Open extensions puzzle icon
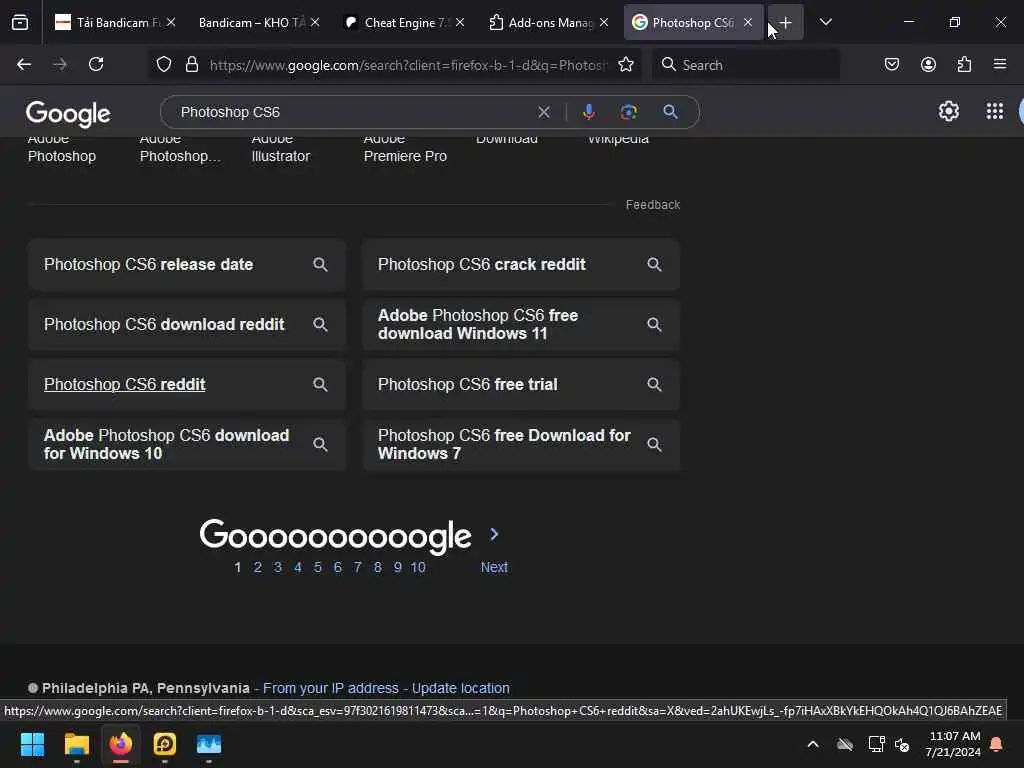Screen dimensions: 1024x768 tap(964, 64)
